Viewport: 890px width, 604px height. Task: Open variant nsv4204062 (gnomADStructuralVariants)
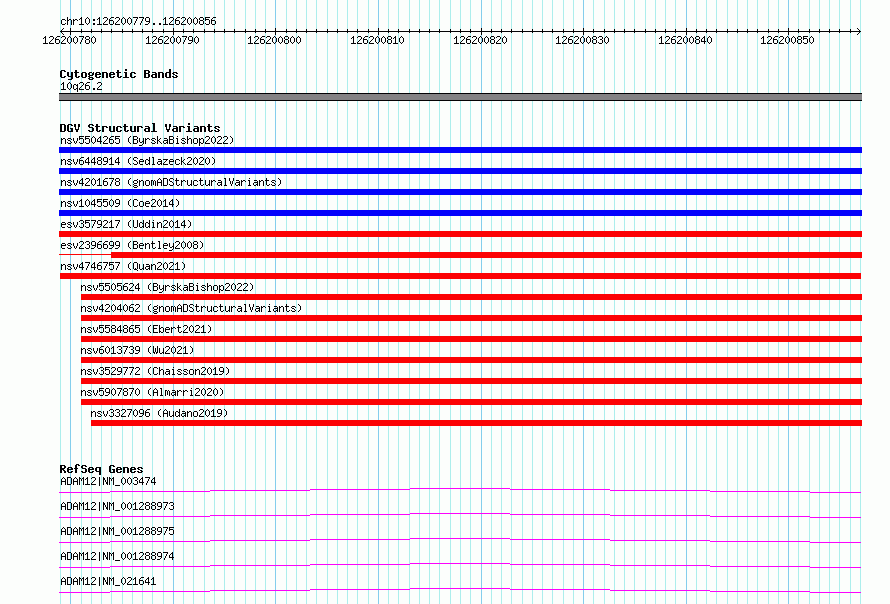point(191,308)
